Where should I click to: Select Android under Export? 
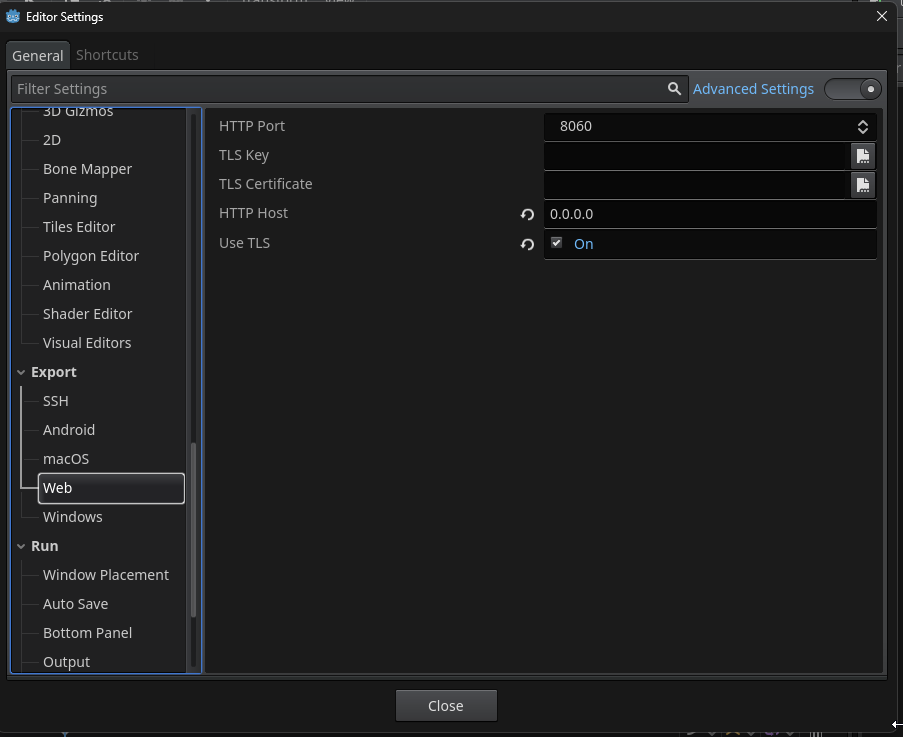(x=69, y=430)
